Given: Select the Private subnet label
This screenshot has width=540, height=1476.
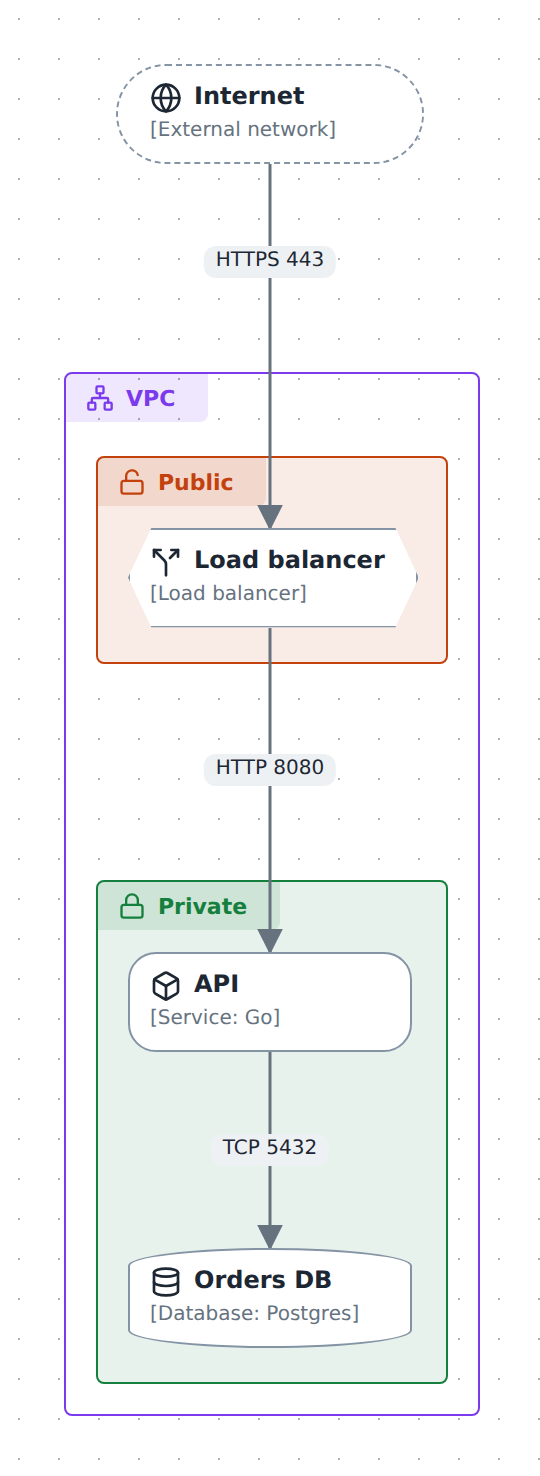Looking at the screenshot, I should pos(202,907).
